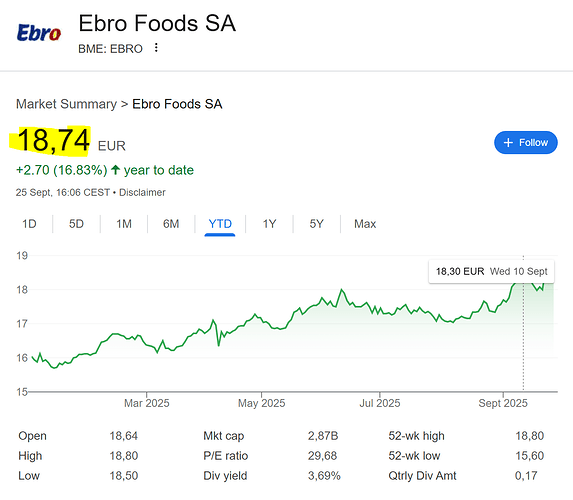Open the Disclaimer link

(x=142, y=192)
